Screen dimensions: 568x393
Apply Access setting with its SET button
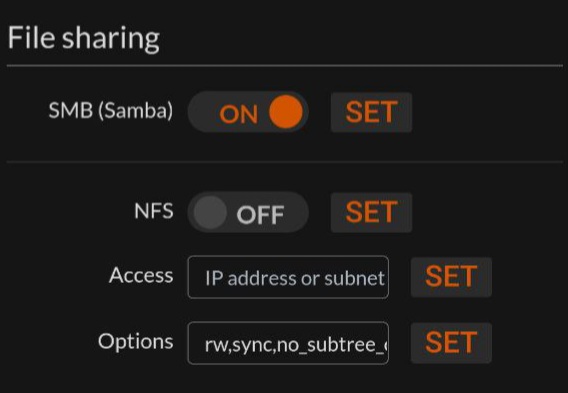pos(451,277)
